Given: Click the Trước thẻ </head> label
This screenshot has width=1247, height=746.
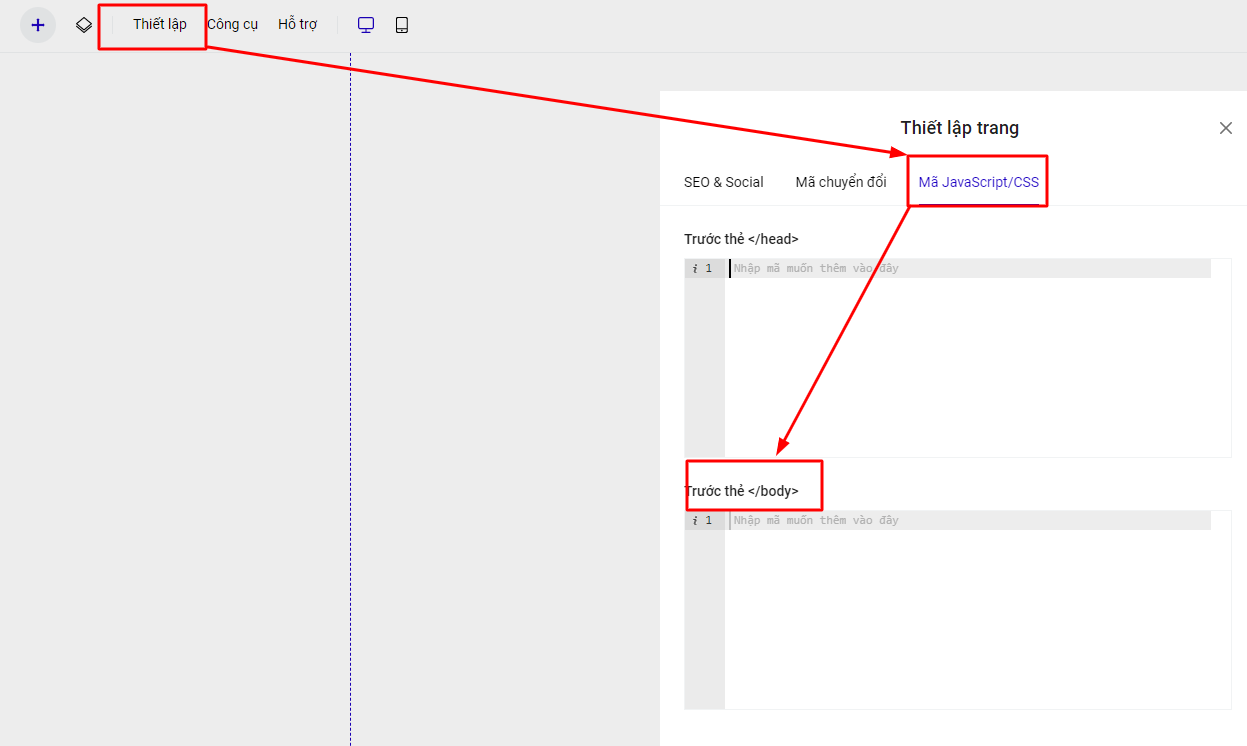Looking at the screenshot, I should pos(741,239).
